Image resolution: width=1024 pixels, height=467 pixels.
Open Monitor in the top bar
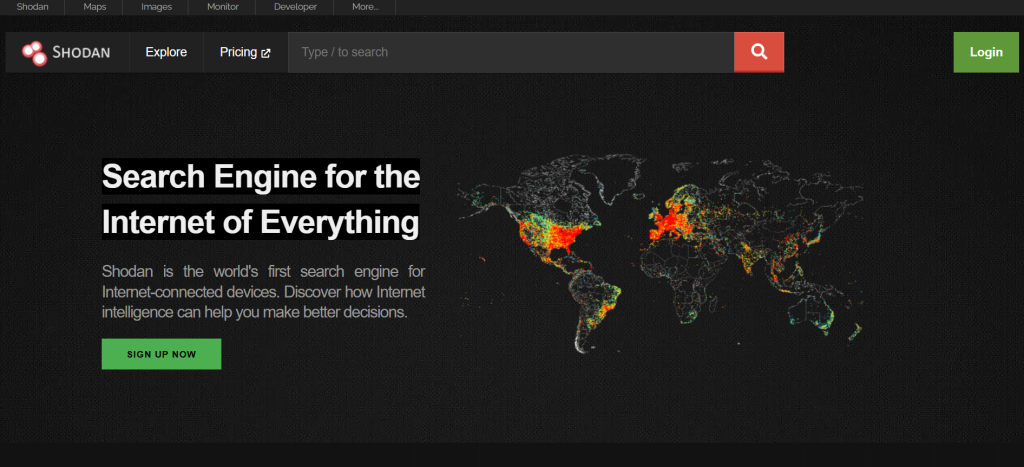tap(223, 7)
